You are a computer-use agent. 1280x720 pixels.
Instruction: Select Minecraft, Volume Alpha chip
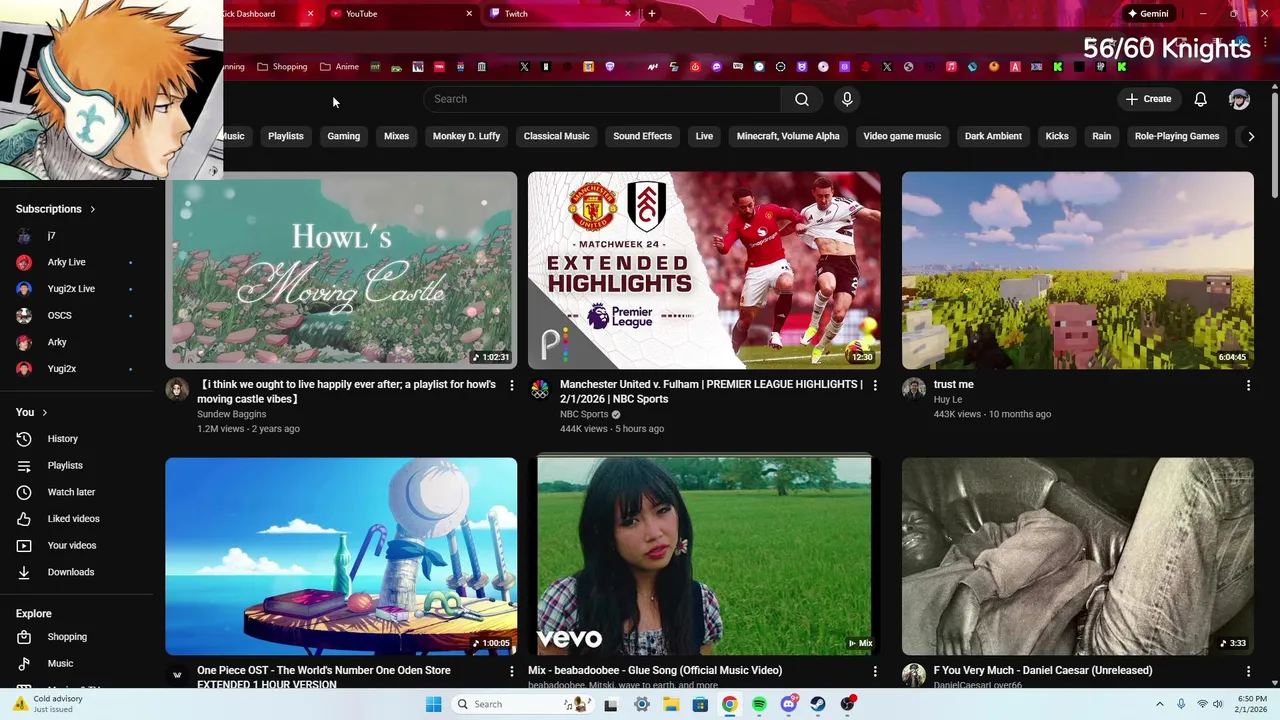(x=788, y=136)
